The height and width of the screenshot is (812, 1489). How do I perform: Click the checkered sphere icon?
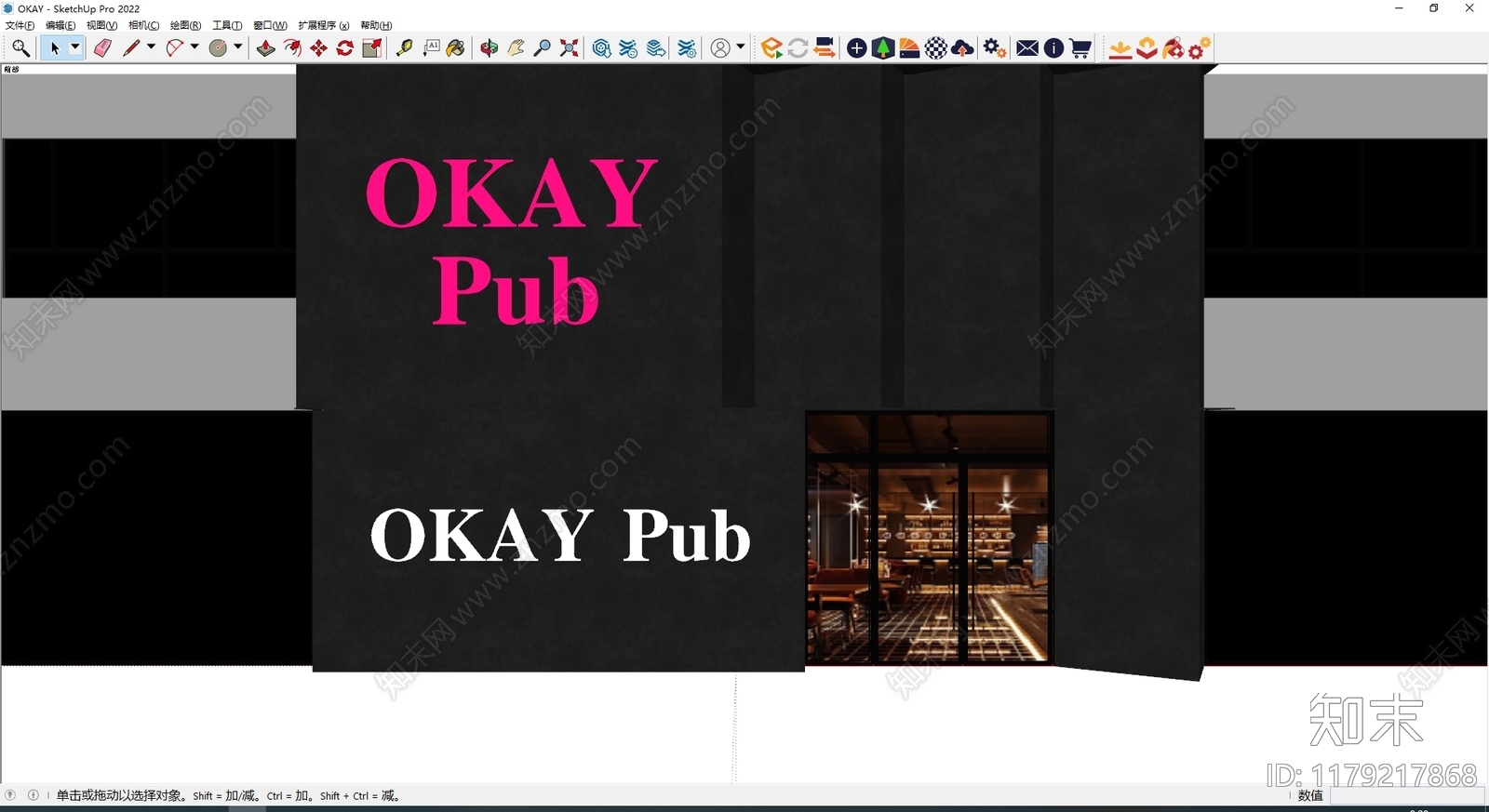click(936, 48)
